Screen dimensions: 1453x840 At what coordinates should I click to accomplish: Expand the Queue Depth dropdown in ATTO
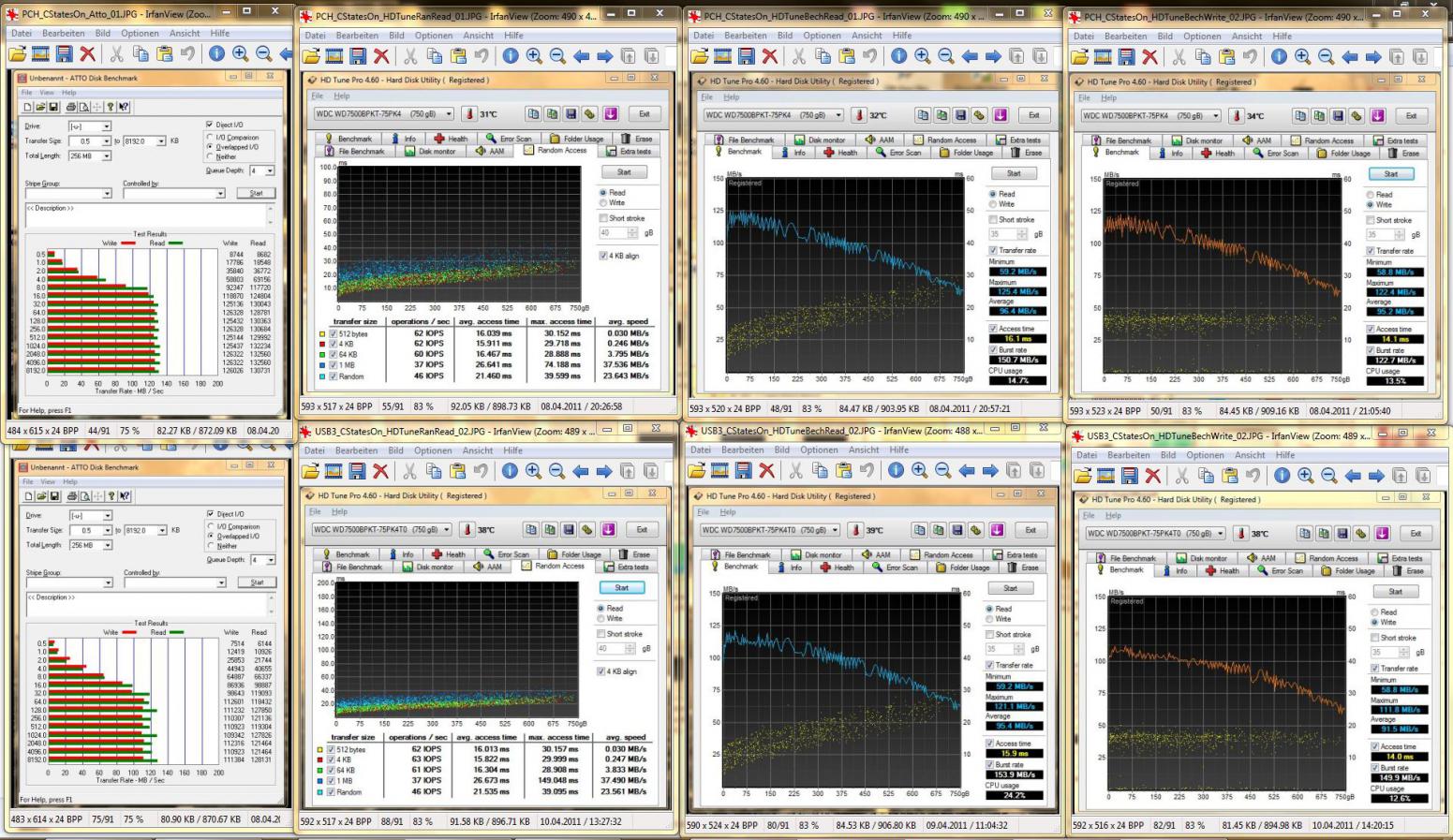tap(270, 170)
